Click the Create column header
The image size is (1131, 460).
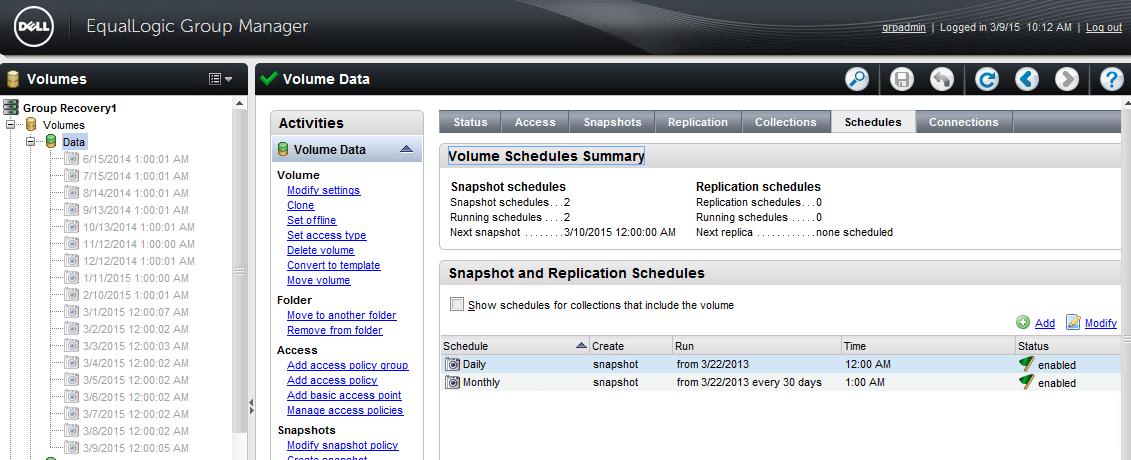(631, 346)
